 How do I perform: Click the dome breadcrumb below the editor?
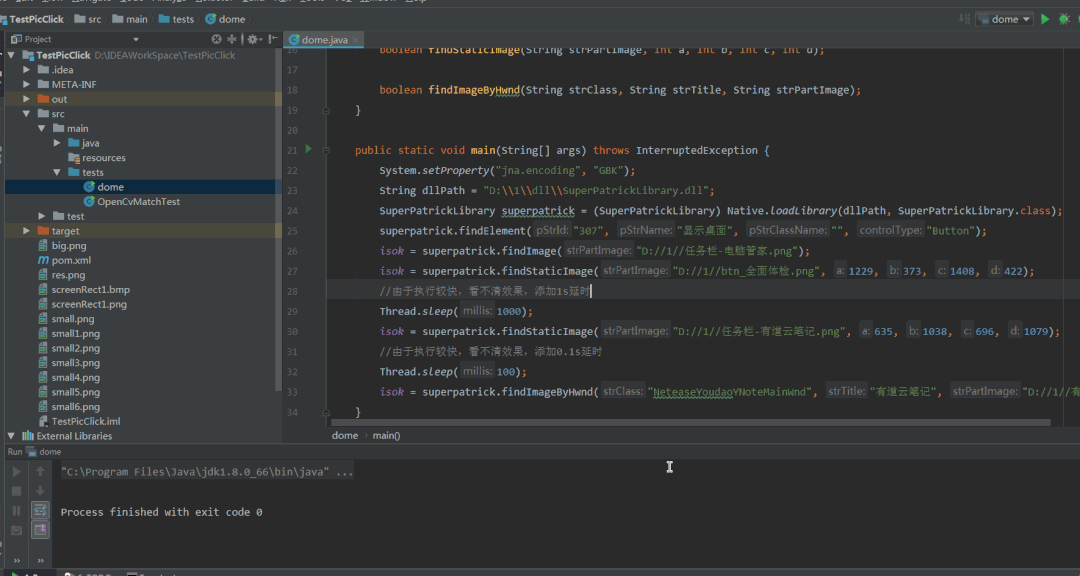pos(344,435)
